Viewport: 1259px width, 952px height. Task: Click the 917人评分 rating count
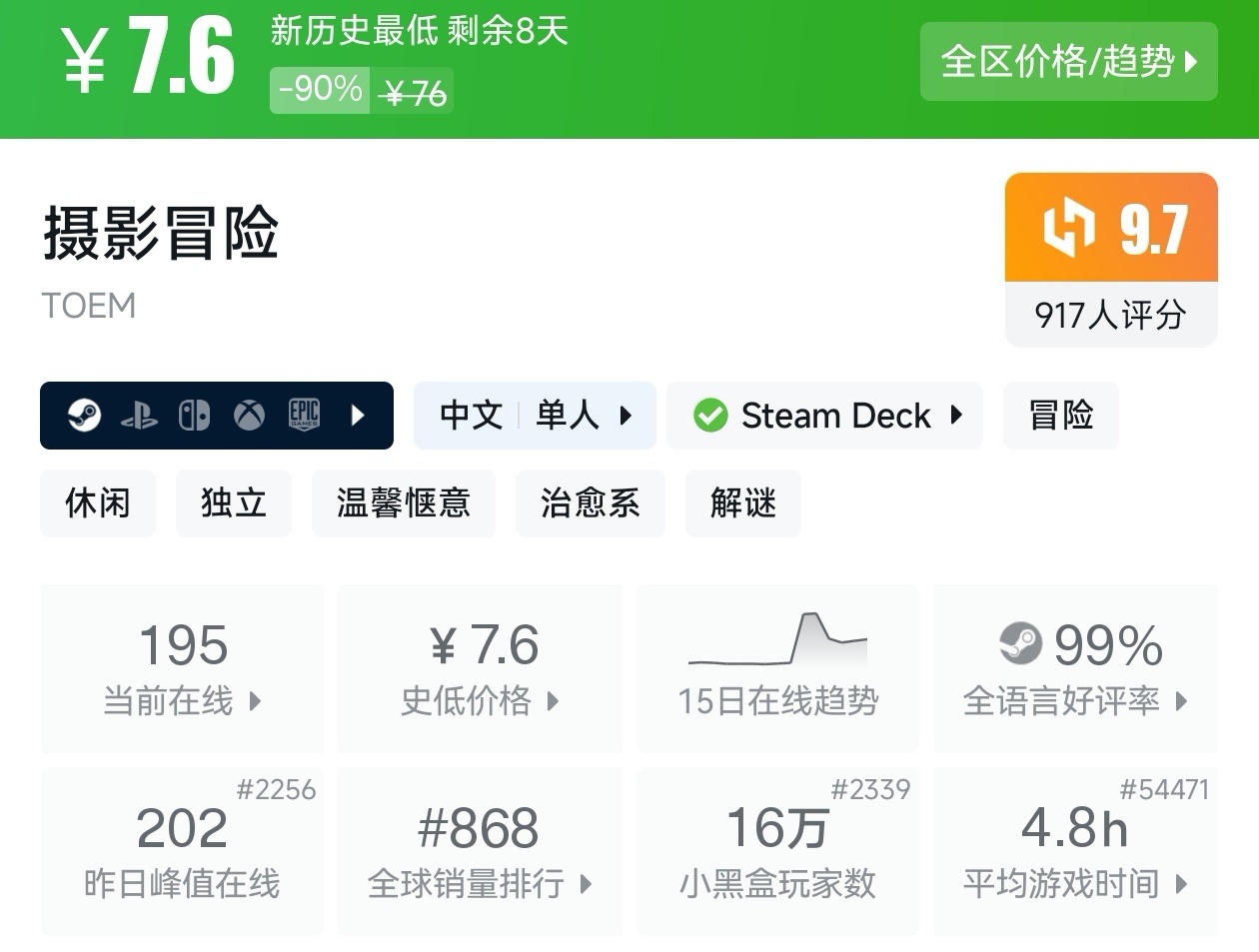1111,315
